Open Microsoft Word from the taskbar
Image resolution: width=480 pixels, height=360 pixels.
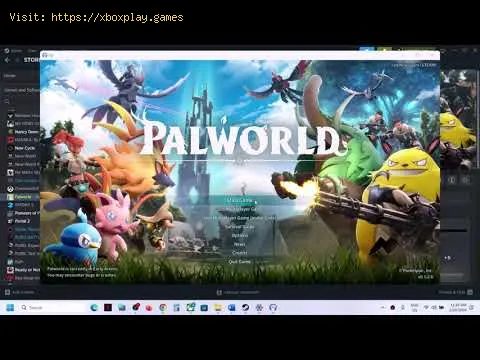[232, 307]
